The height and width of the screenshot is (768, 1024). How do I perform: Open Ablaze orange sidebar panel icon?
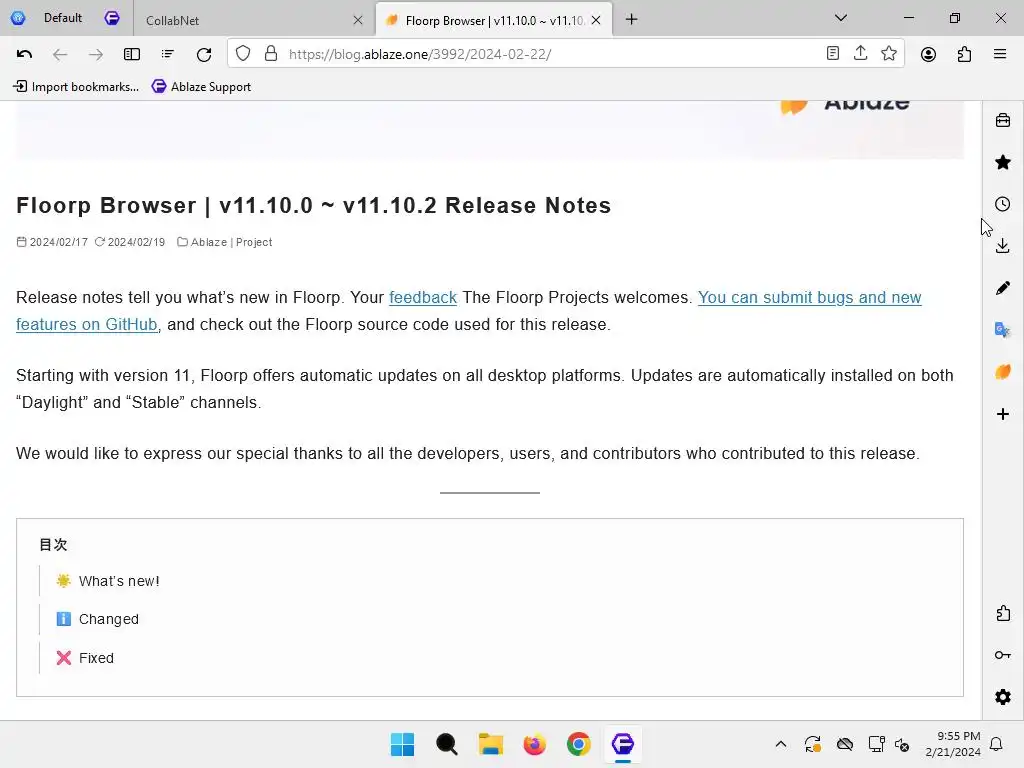1003,372
